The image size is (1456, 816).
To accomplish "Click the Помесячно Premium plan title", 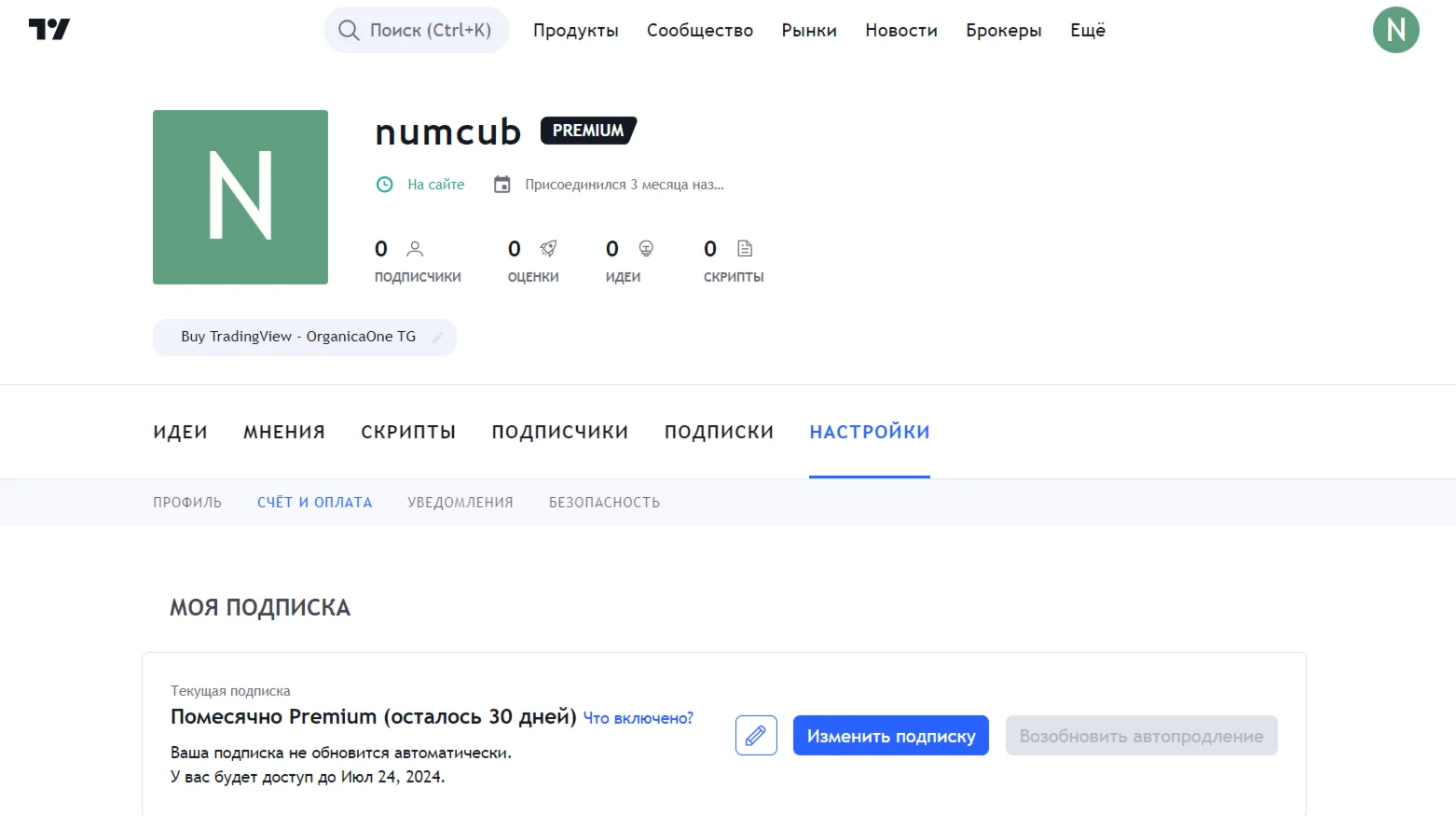I will tap(374, 717).
